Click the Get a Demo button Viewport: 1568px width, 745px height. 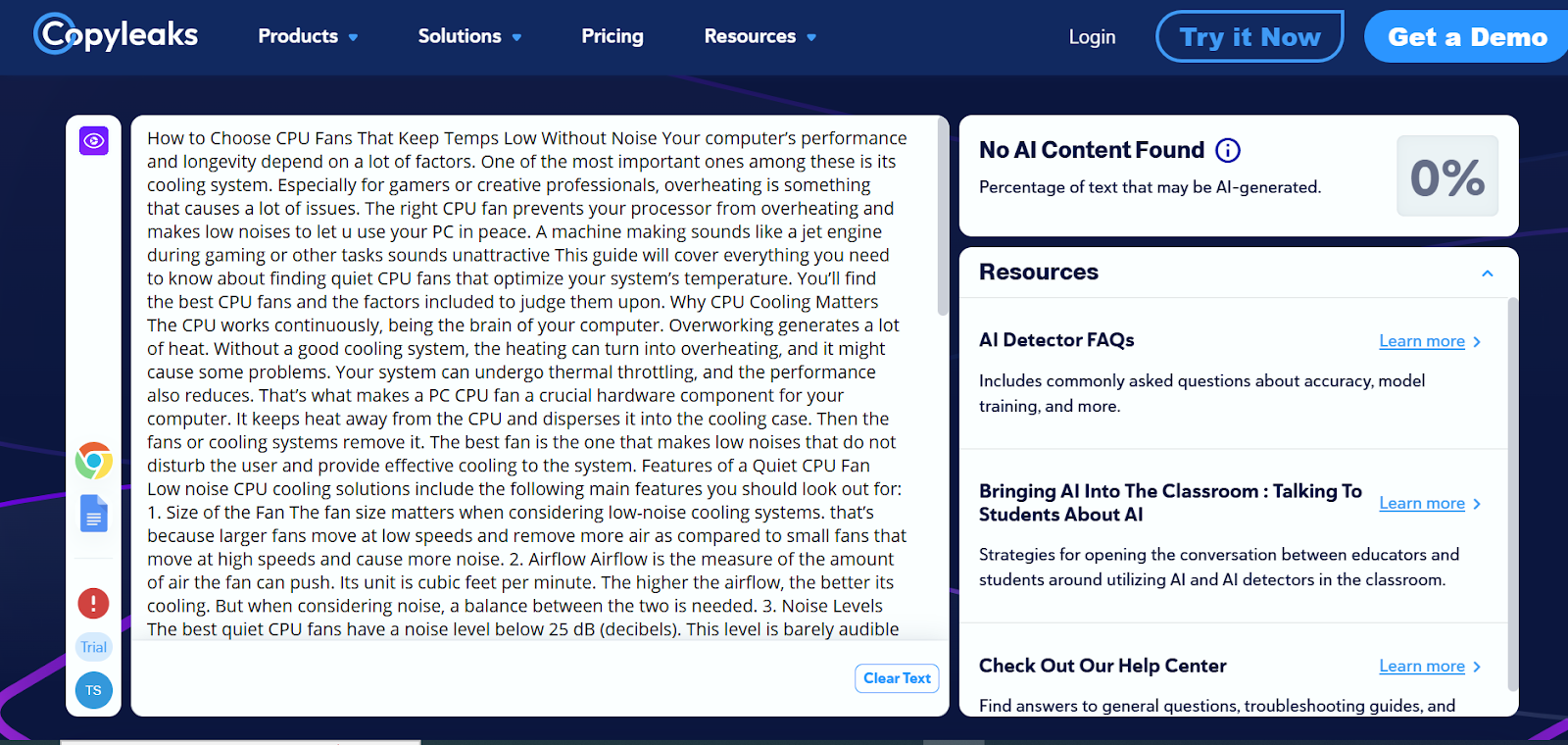1466,37
